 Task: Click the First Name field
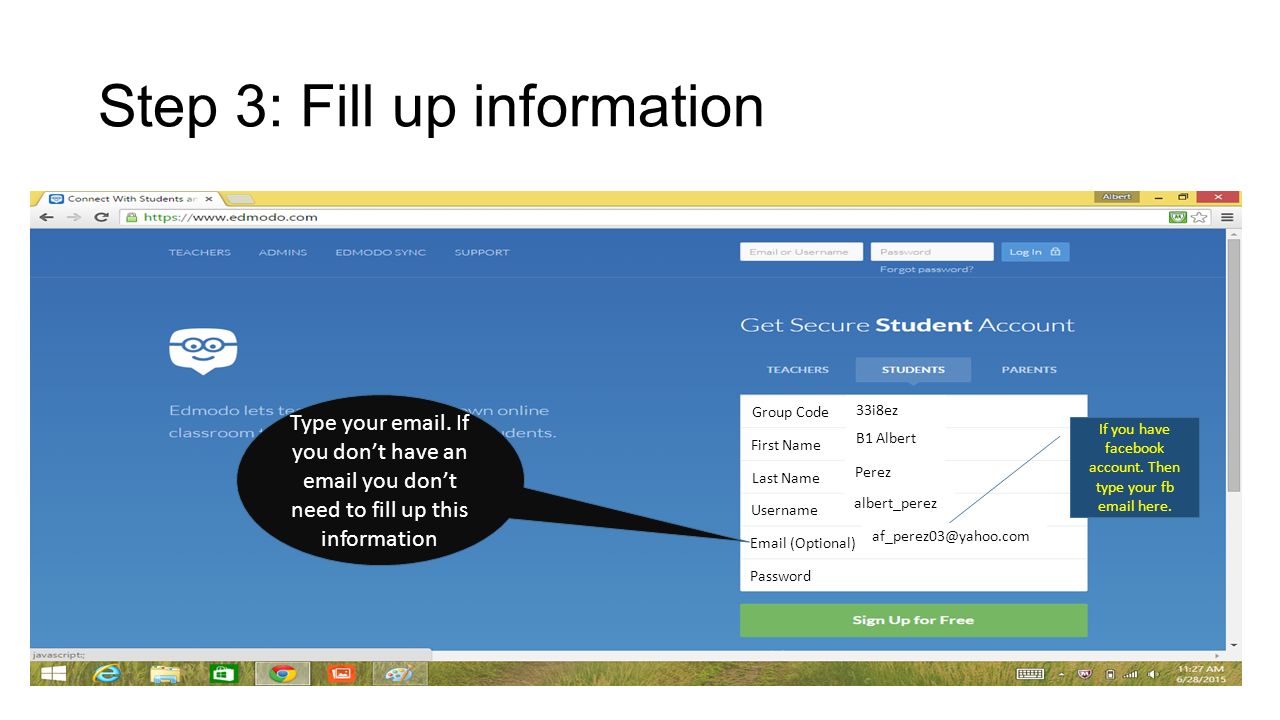pyautogui.click(x=913, y=444)
